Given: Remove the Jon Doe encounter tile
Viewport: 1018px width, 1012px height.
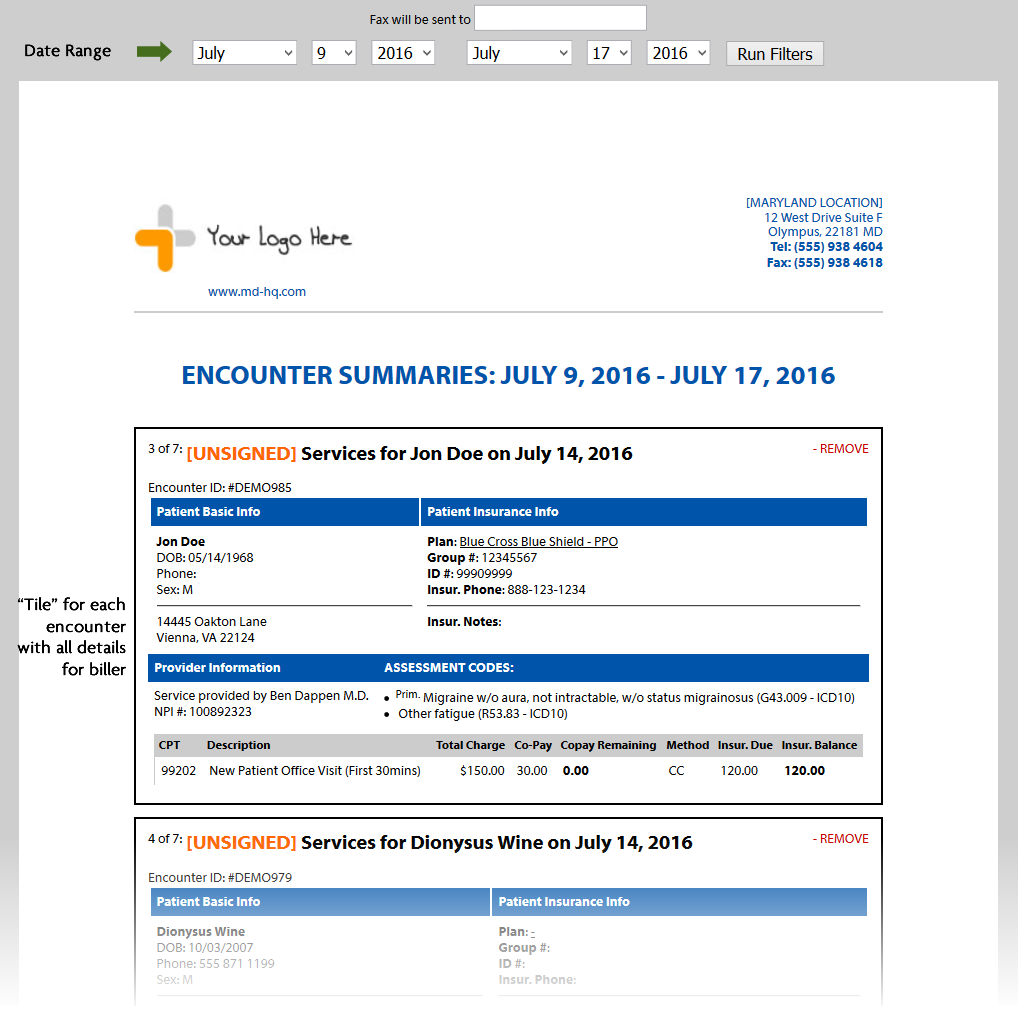Looking at the screenshot, I should 841,449.
